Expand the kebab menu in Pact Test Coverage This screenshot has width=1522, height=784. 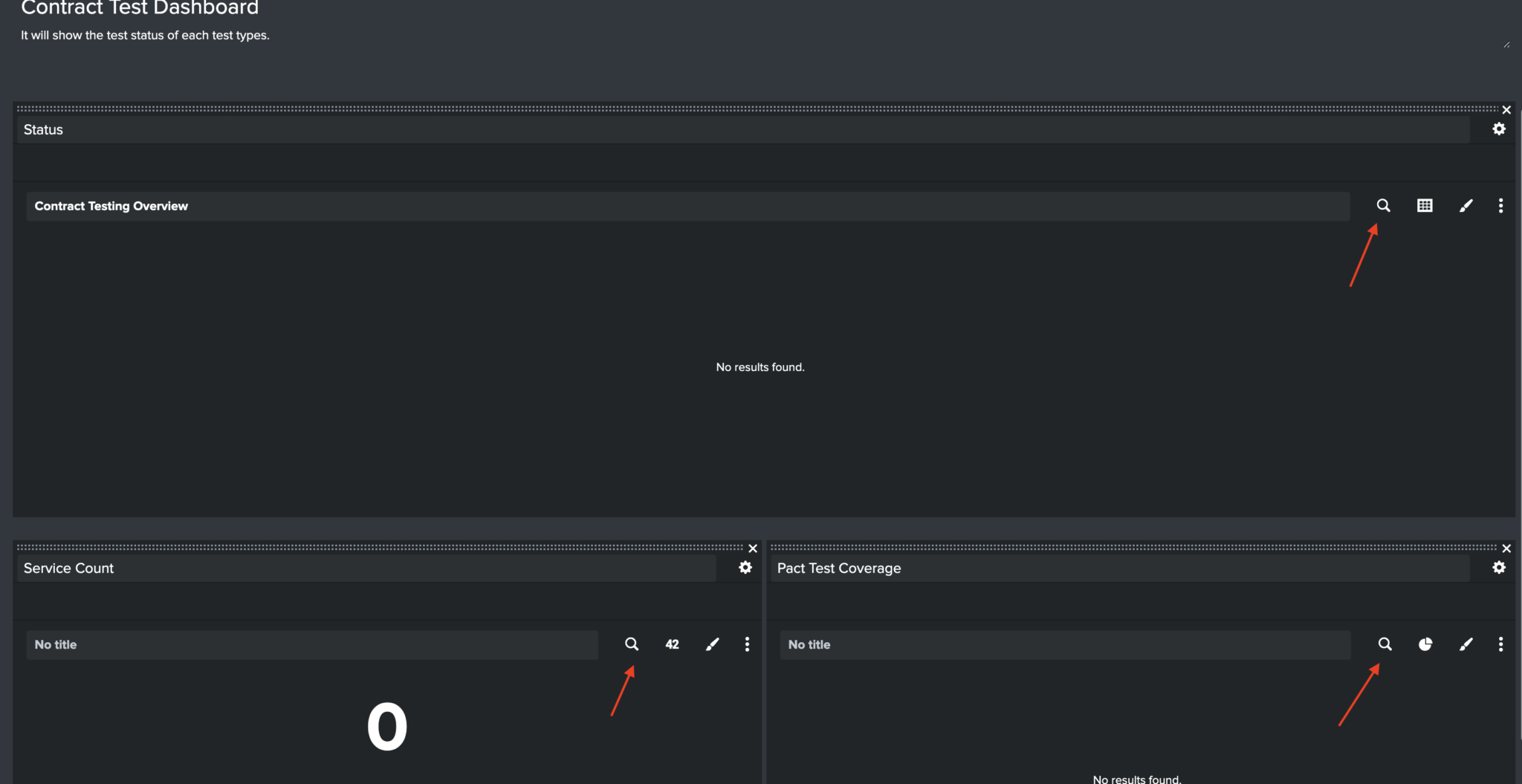tap(1500, 644)
